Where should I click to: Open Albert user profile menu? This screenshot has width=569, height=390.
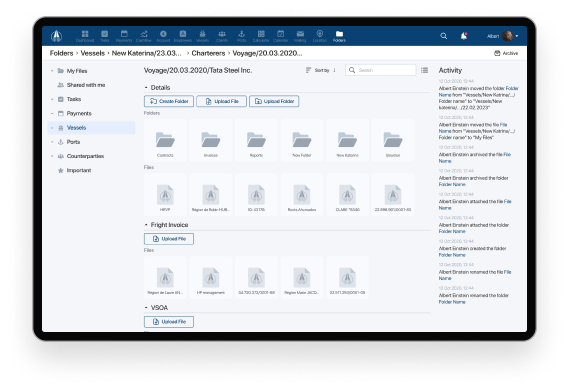click(x=503, y=36)
